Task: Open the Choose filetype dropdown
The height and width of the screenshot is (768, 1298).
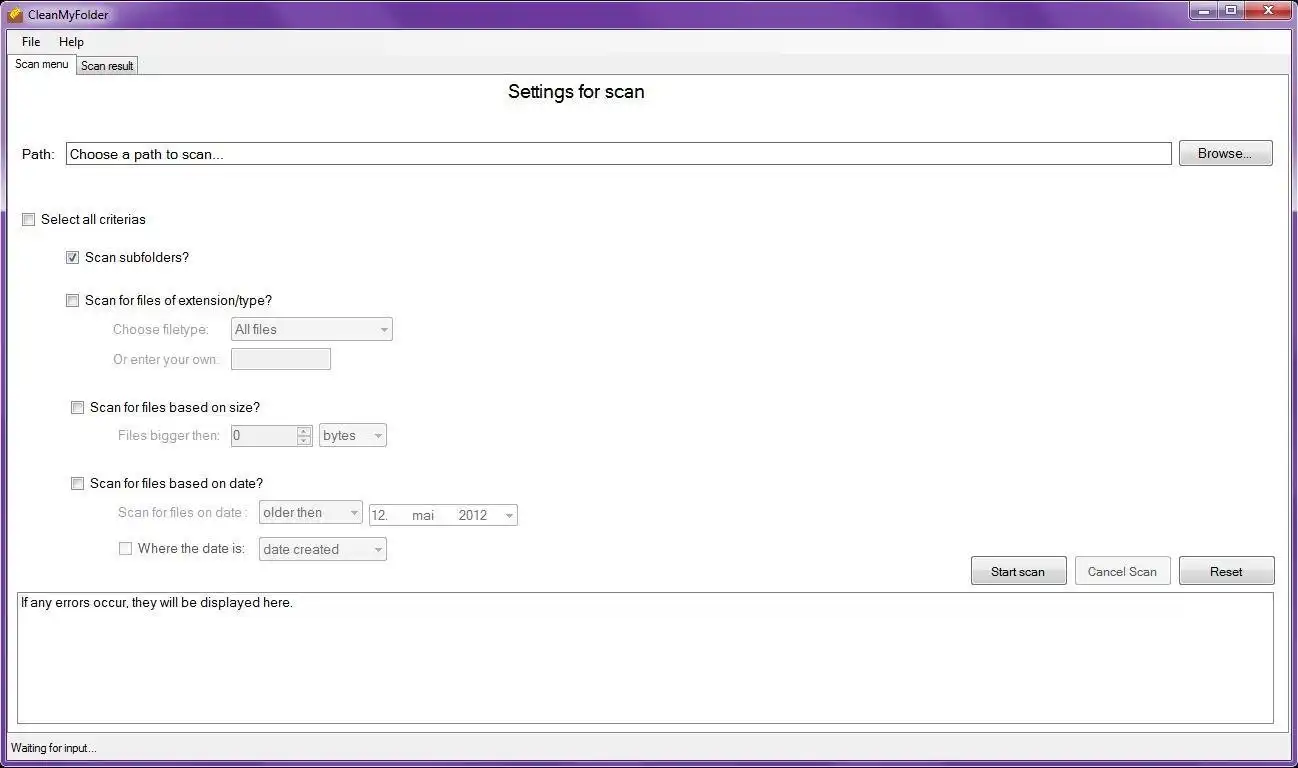Action: click(x=311, y=329)
